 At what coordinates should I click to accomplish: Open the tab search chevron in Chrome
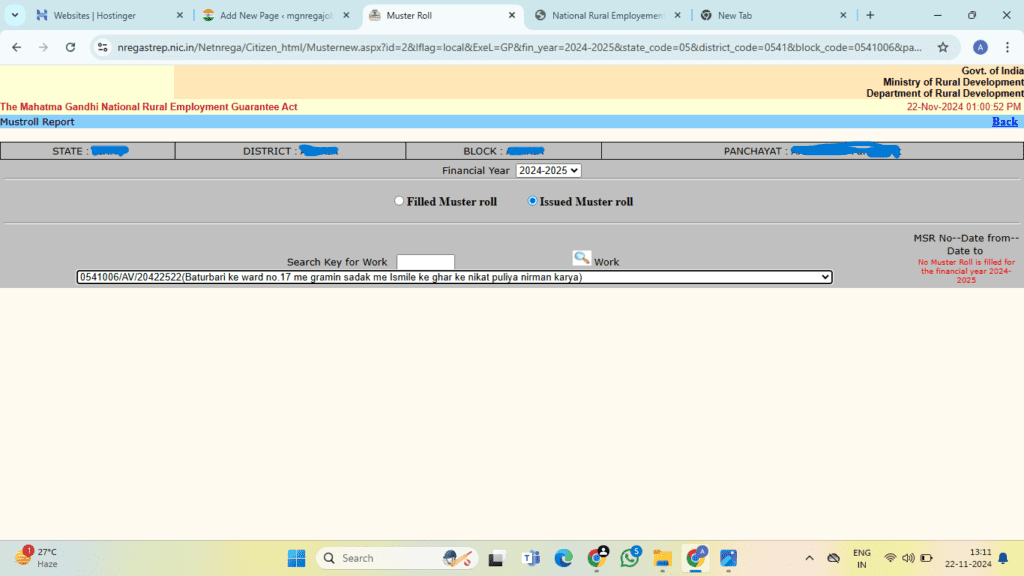[14, 15]
